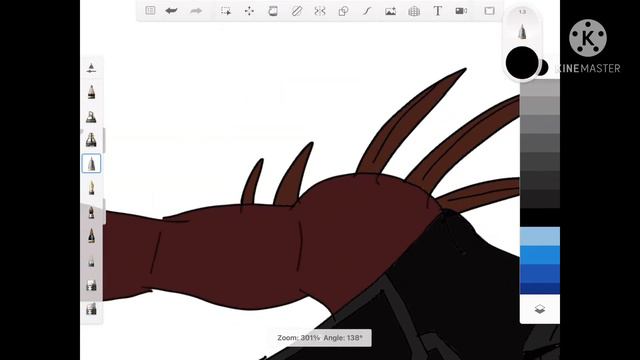Tap the Zoom 301% Angle 138° readout
The width and height of the screenshot is (640, 360).
(x=320, y=338)
